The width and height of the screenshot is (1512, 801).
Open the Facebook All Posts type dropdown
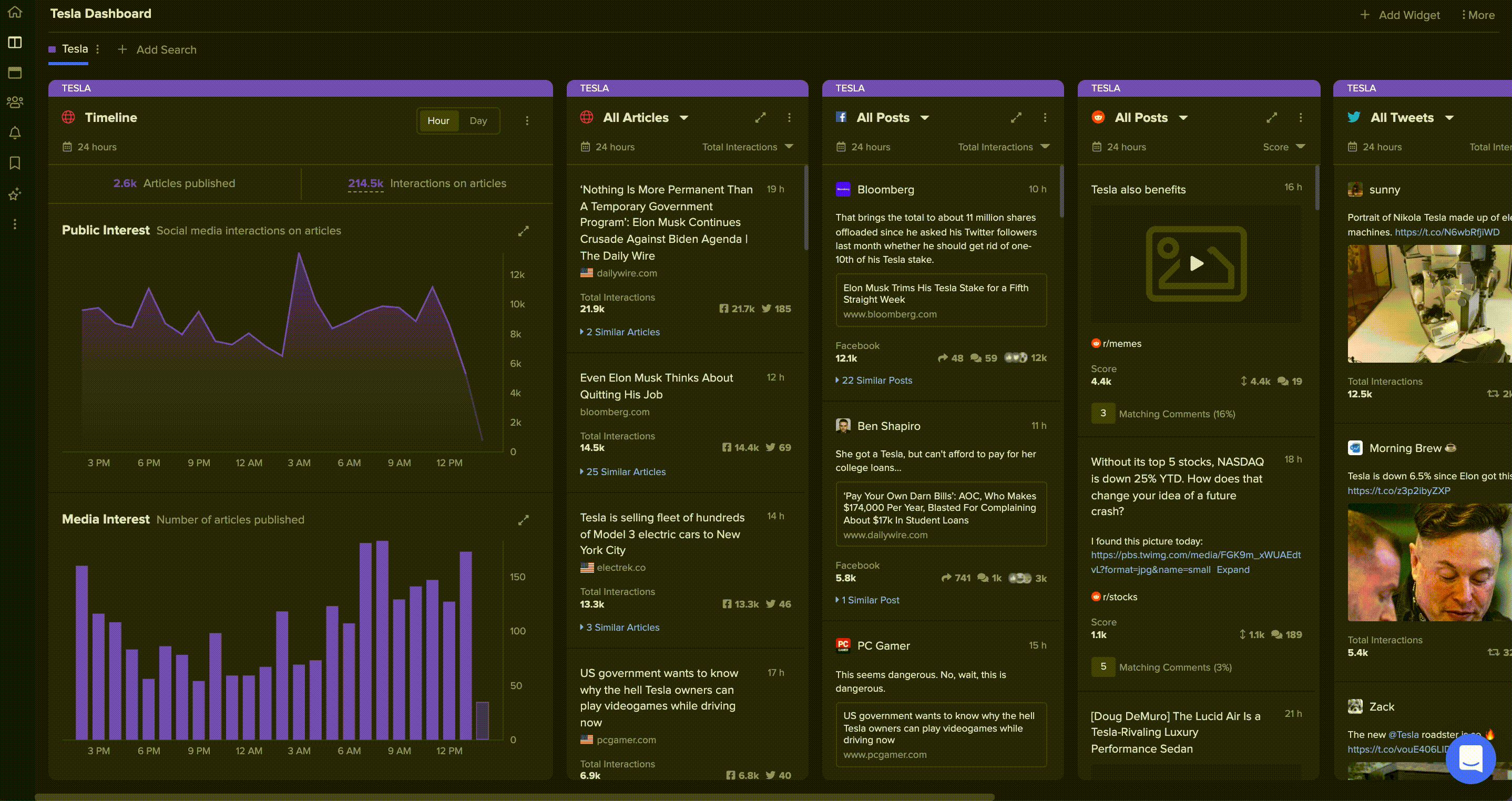click(x=924, y=118)
